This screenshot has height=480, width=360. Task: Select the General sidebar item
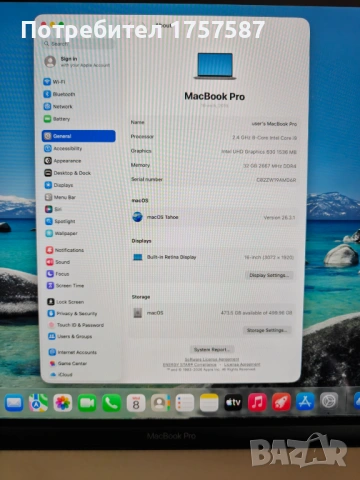[79, 136]
